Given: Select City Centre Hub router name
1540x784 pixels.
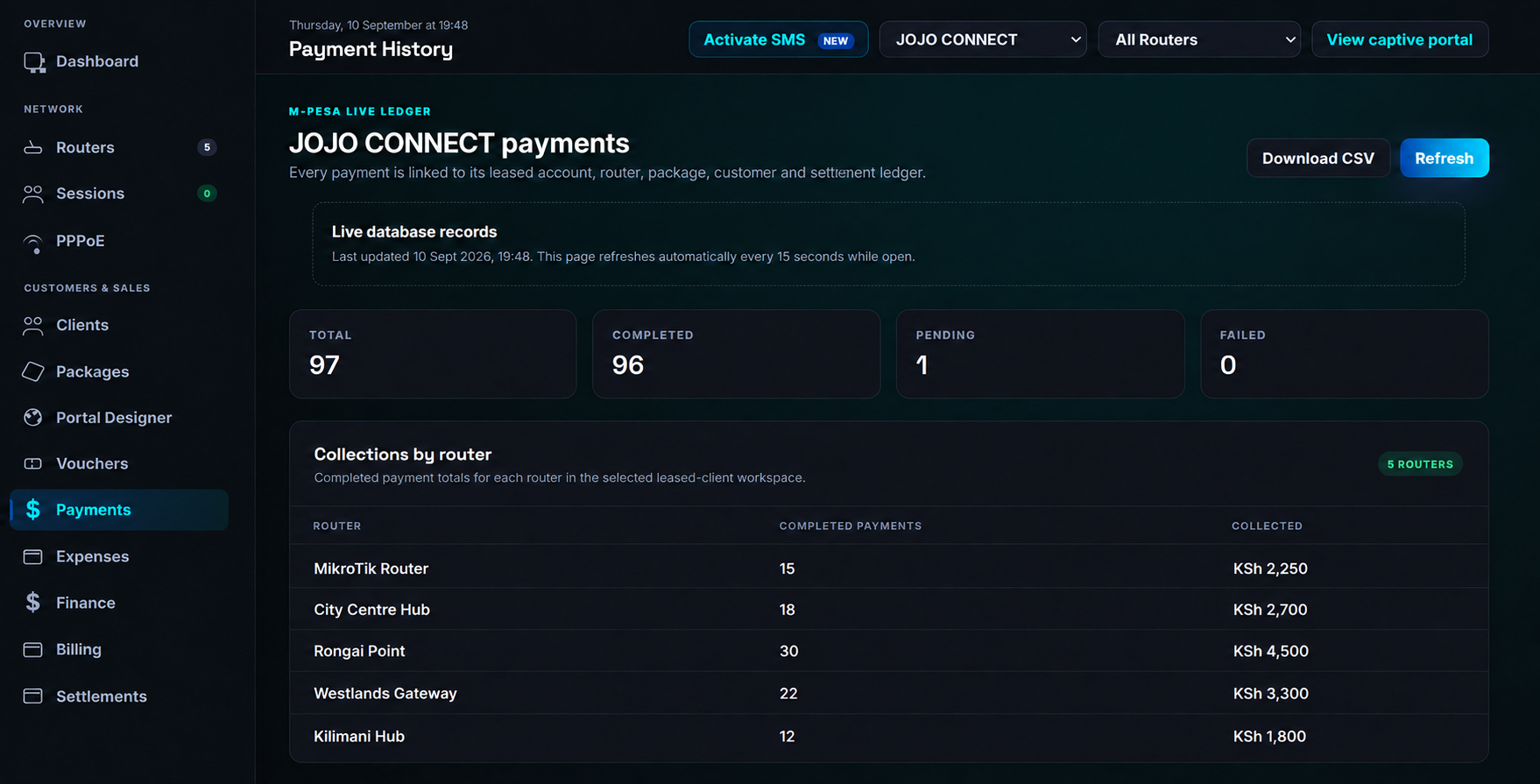Looking at the screenshot, I should point(372,610).
